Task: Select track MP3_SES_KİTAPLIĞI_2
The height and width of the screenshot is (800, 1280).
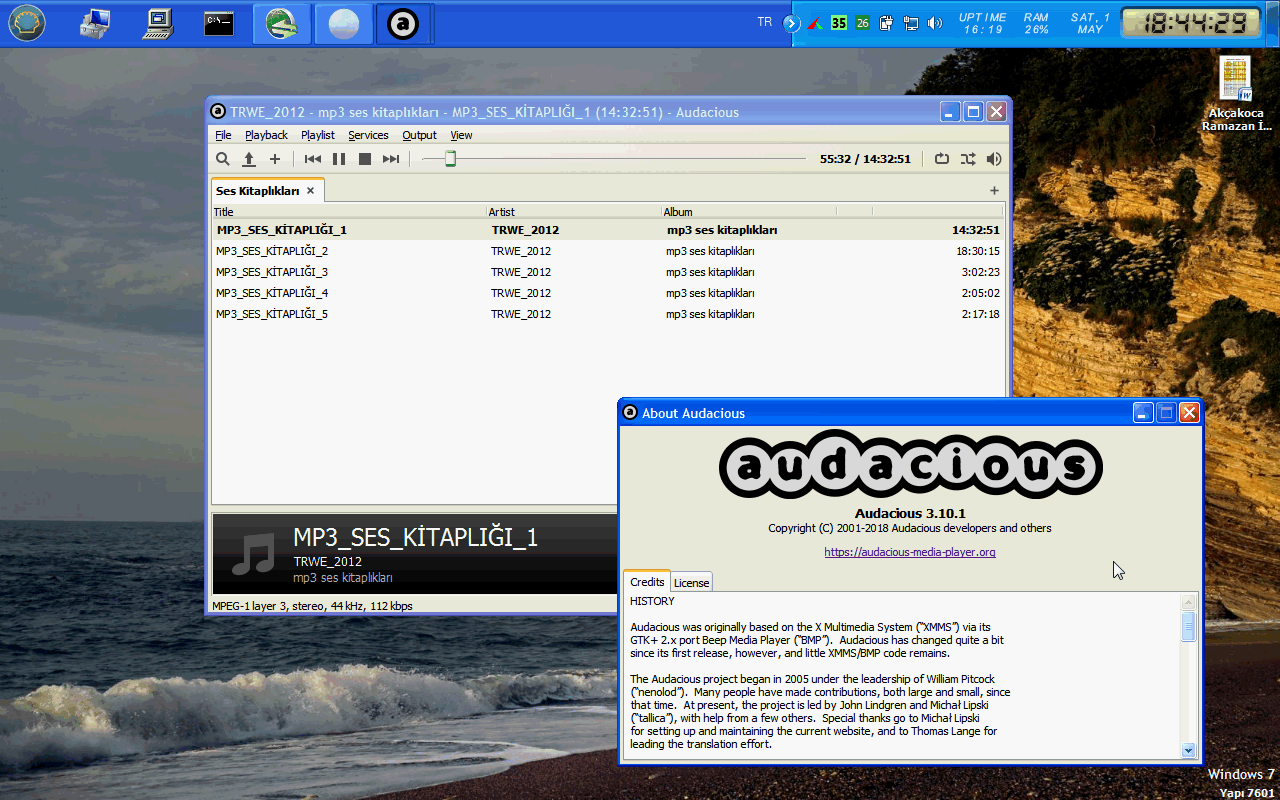Action: tap(608, 251)
